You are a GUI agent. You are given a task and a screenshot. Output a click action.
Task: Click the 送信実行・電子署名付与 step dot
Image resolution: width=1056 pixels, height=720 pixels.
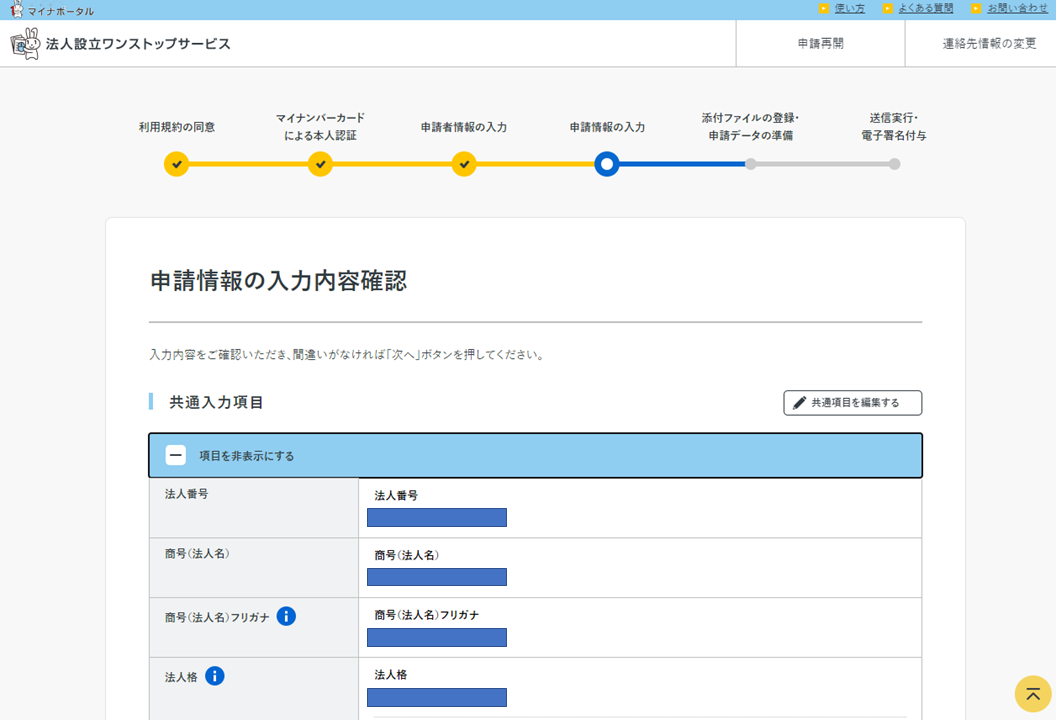pyautogui.click(x=894, y=164)
